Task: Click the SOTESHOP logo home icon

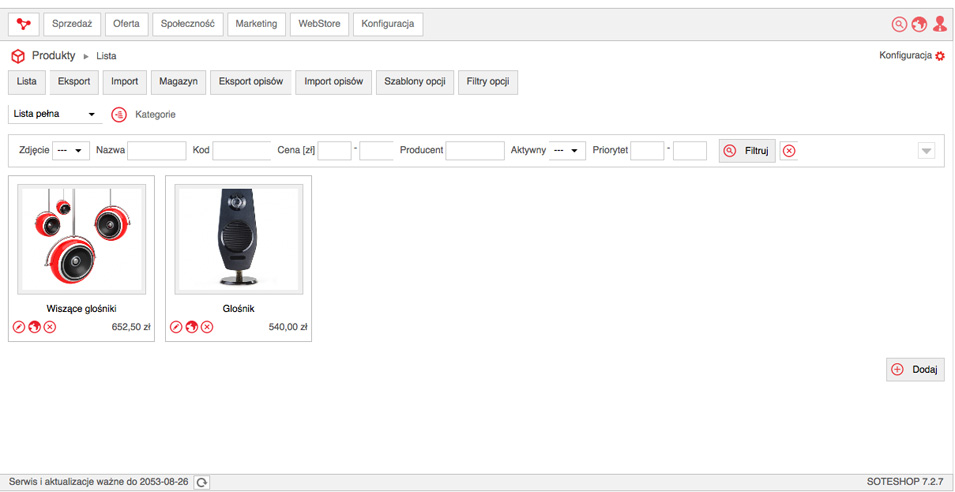Action: coord(23,24)
